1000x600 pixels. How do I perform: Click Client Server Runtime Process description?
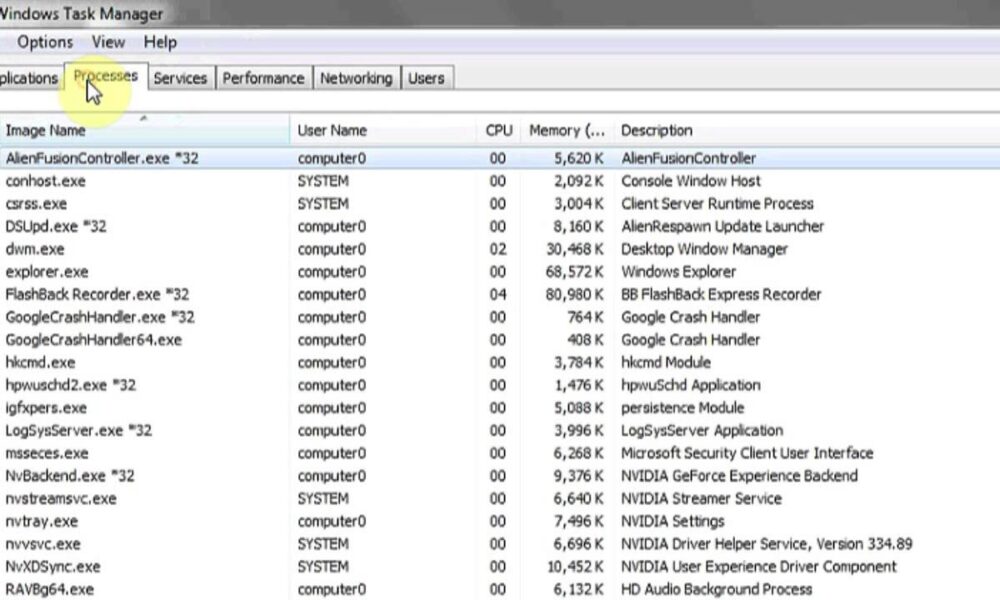[717, 204]
